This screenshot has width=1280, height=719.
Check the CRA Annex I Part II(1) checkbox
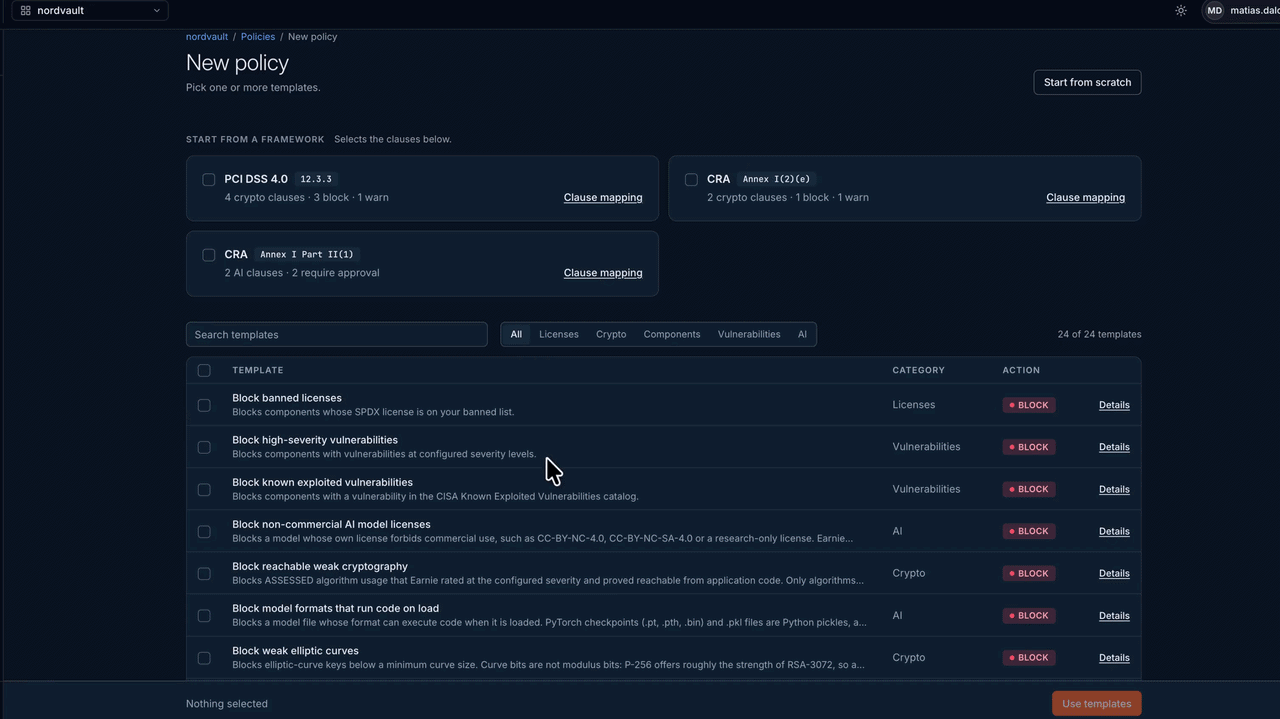[209, 255]
